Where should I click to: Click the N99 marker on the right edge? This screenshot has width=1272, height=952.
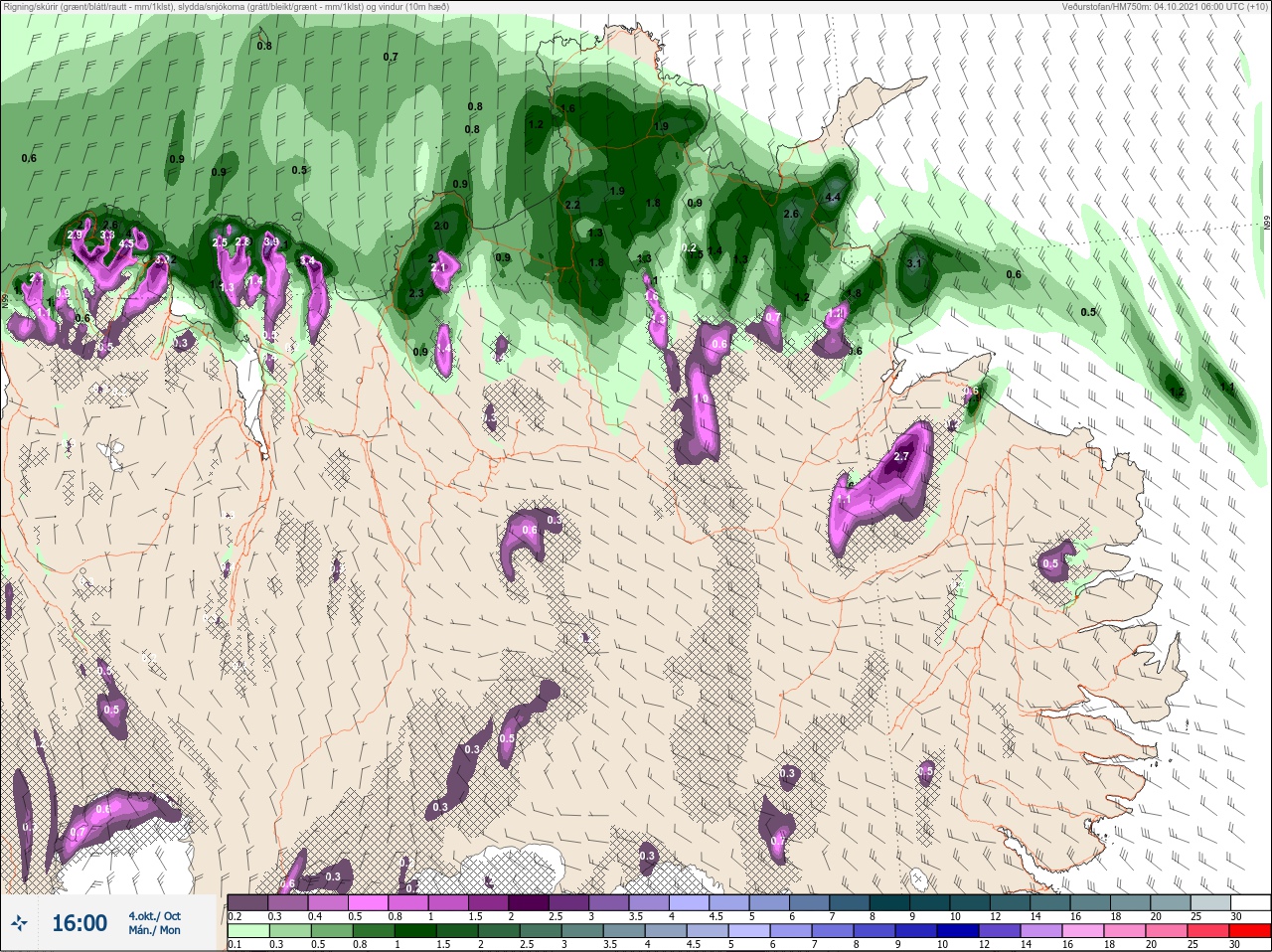(1267, 225)
